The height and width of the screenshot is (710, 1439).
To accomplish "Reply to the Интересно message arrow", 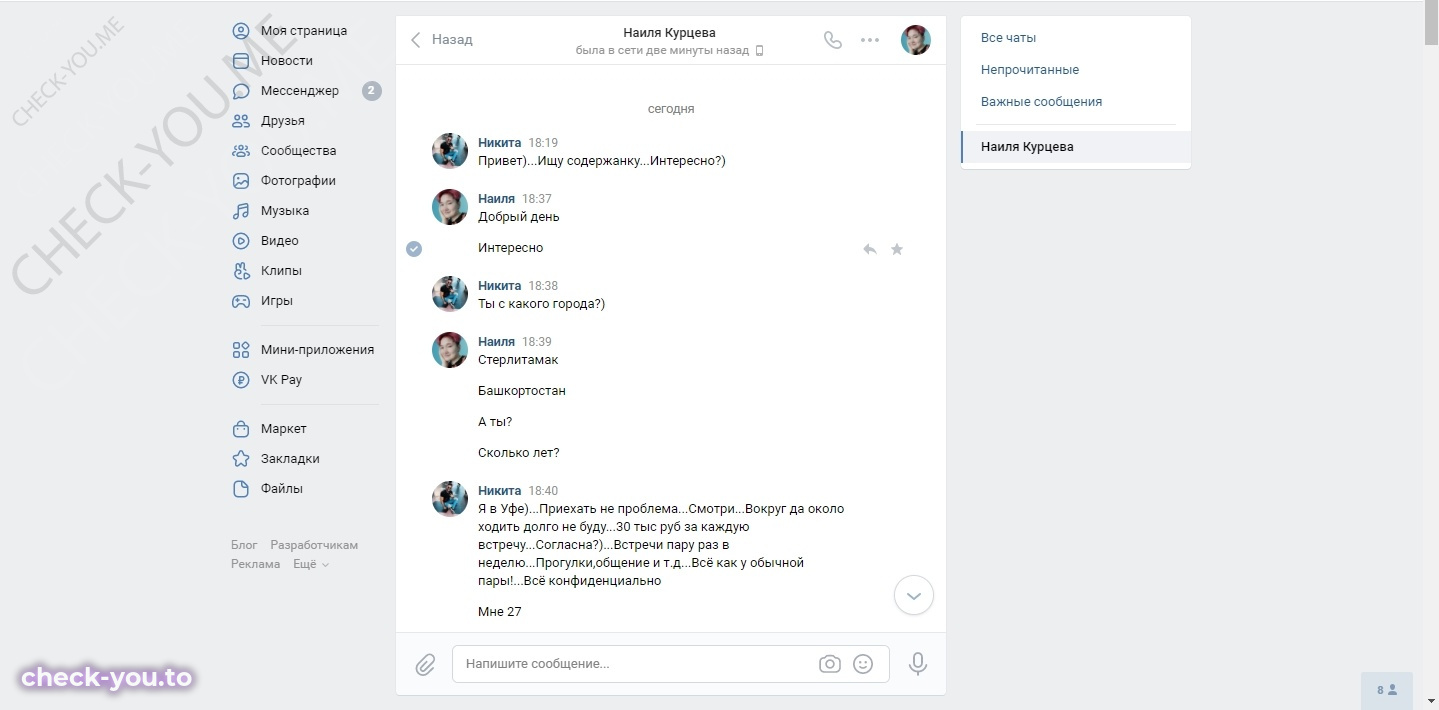I will 870,249.
